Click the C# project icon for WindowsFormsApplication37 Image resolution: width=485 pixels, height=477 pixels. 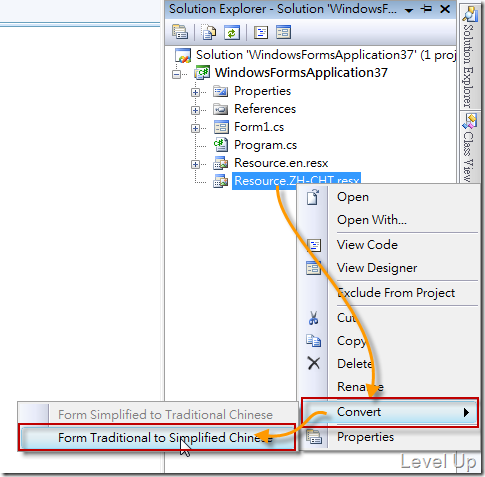tap(202, 73)
